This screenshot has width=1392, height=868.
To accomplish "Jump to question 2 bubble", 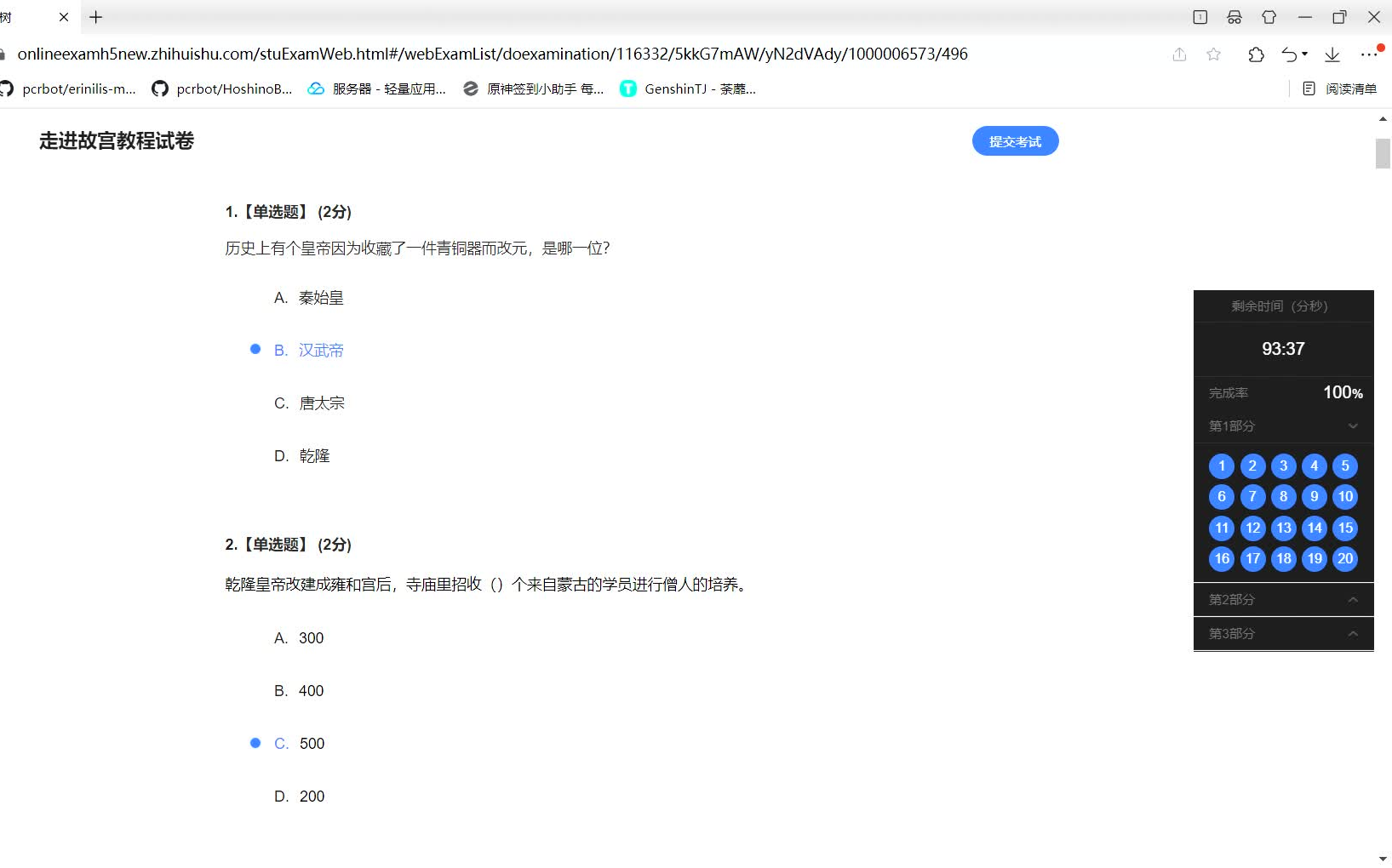I will [x=1252, y=466].
